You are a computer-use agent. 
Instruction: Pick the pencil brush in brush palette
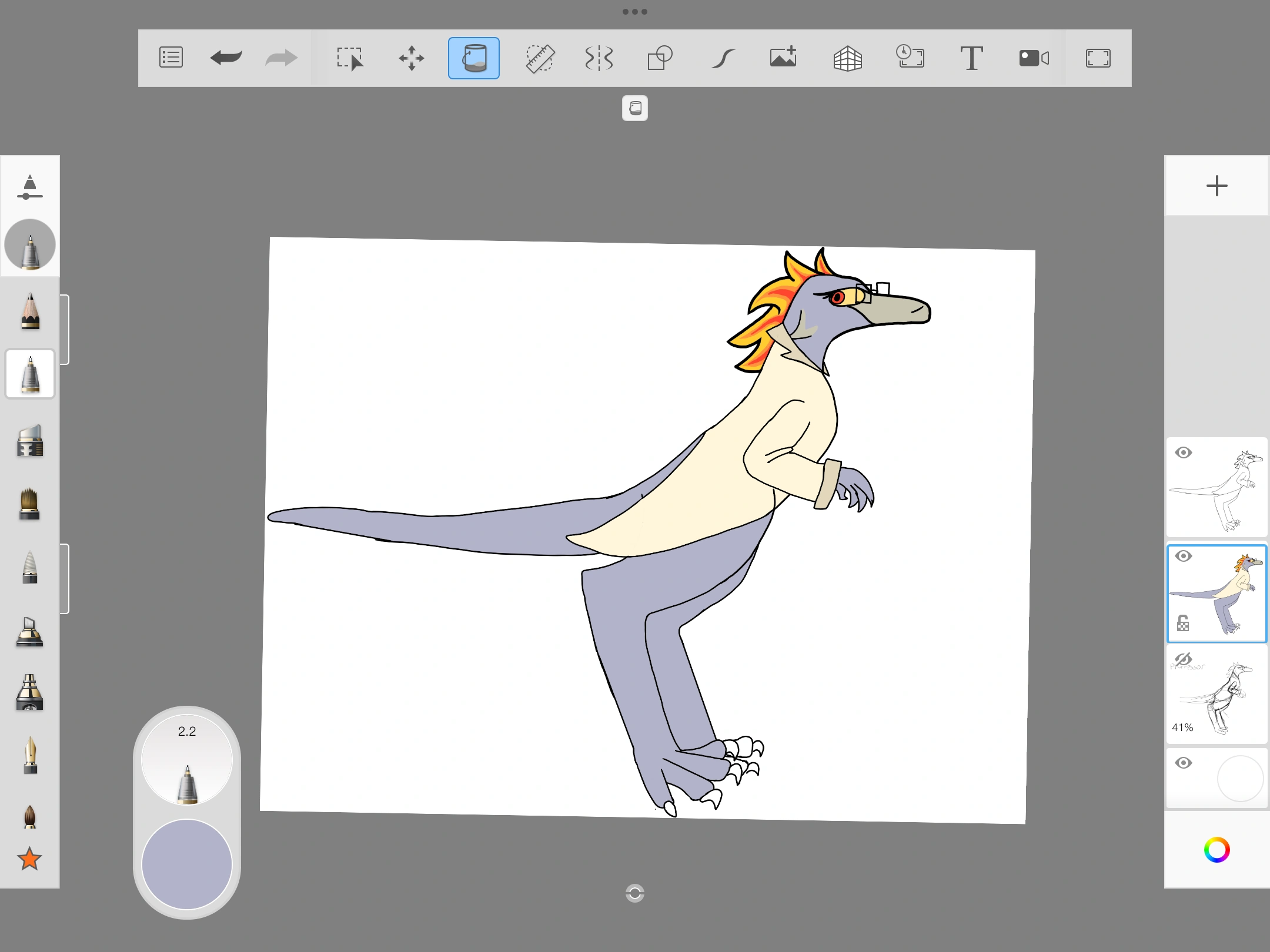click(x=30, y=311)
